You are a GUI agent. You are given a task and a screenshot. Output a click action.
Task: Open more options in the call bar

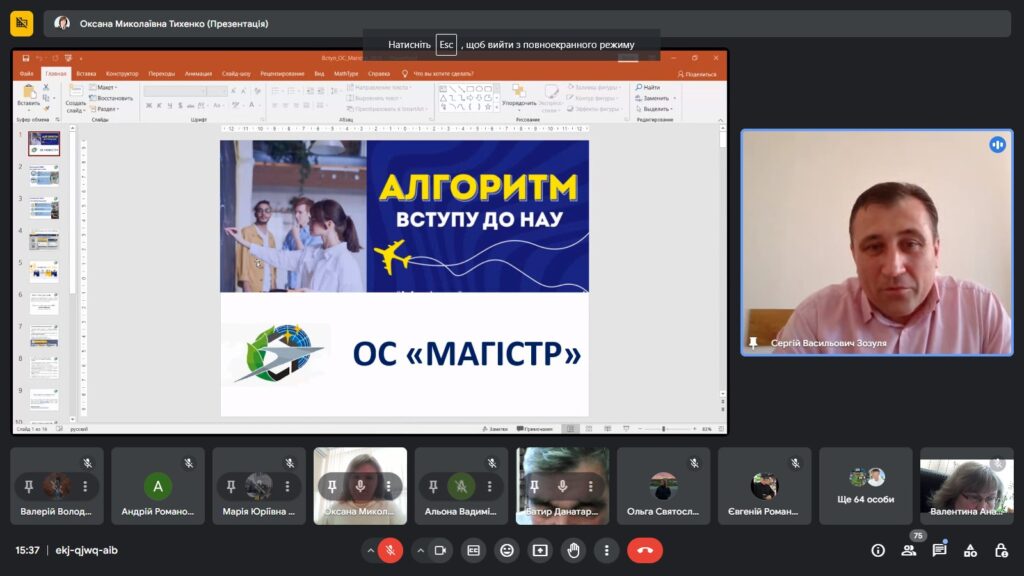click(606, 550)
